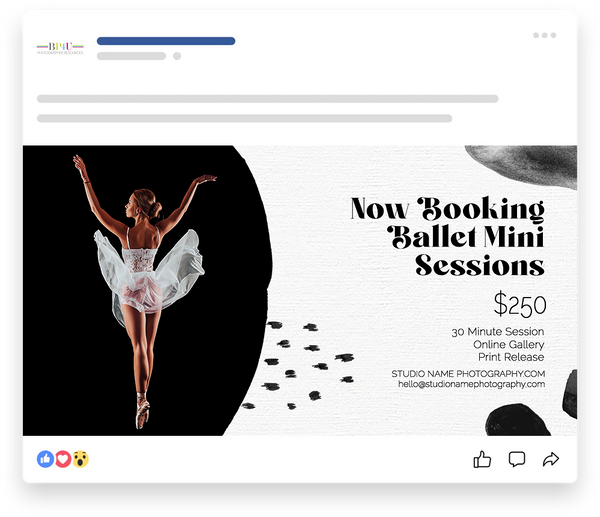This screenshot has width=600, height=517.
Task: Click '30 Minute Session' text
Action: pyautogui.click(x=497, y=331)
